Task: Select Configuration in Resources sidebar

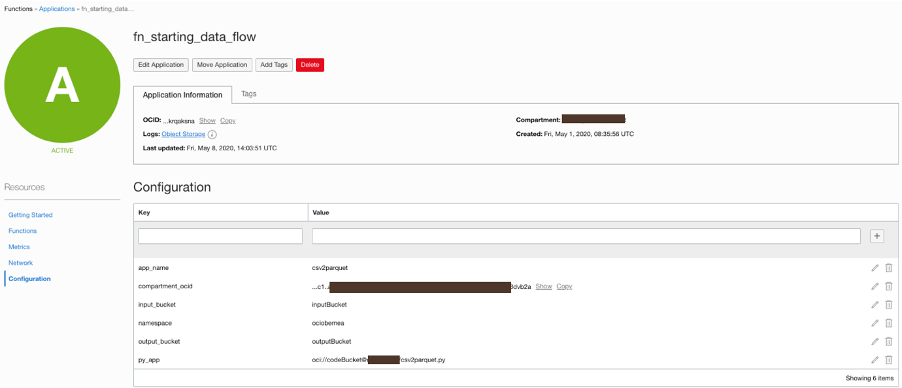Action: (x=29, y=279)
